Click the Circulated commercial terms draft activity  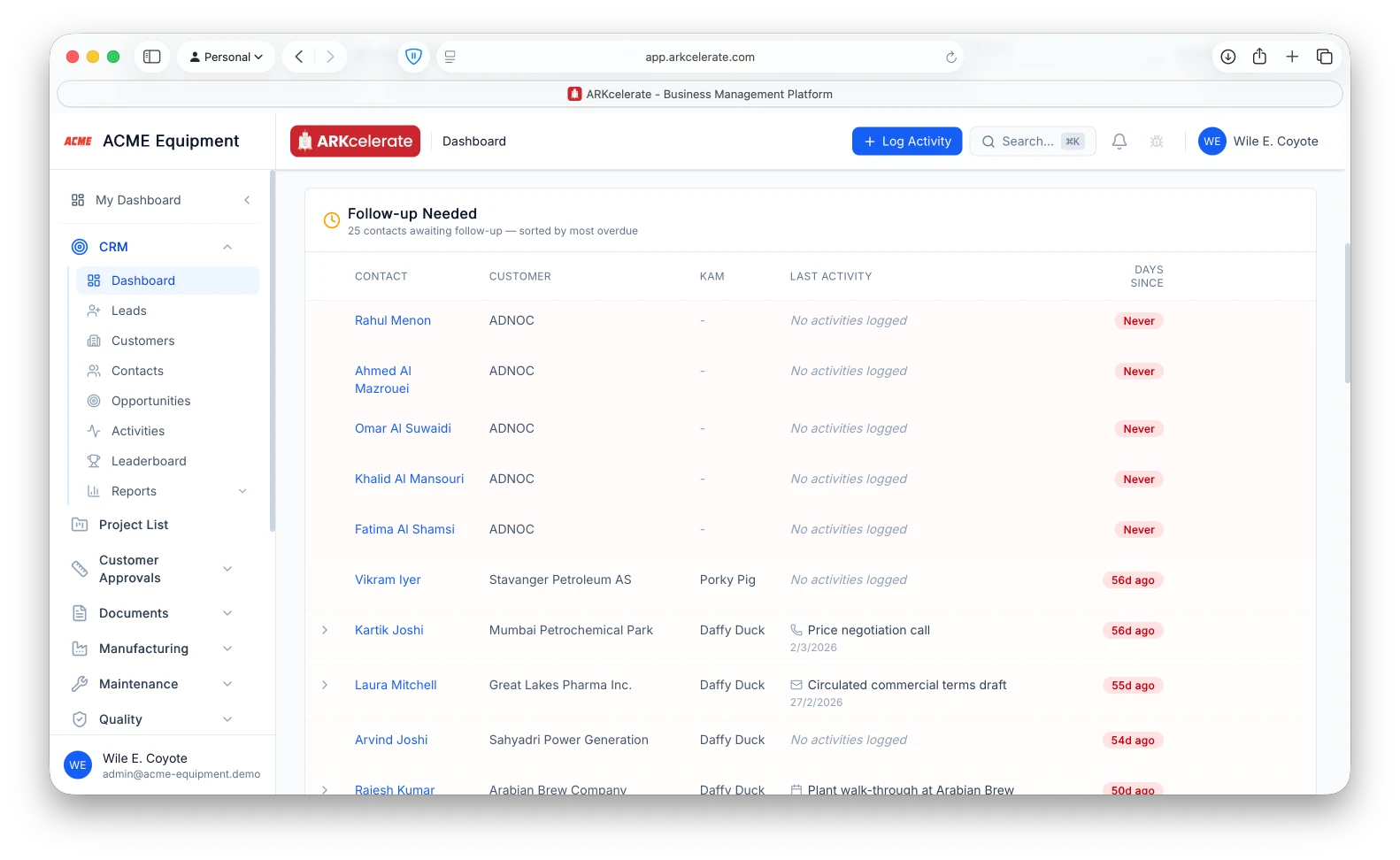tap(907, 685)
